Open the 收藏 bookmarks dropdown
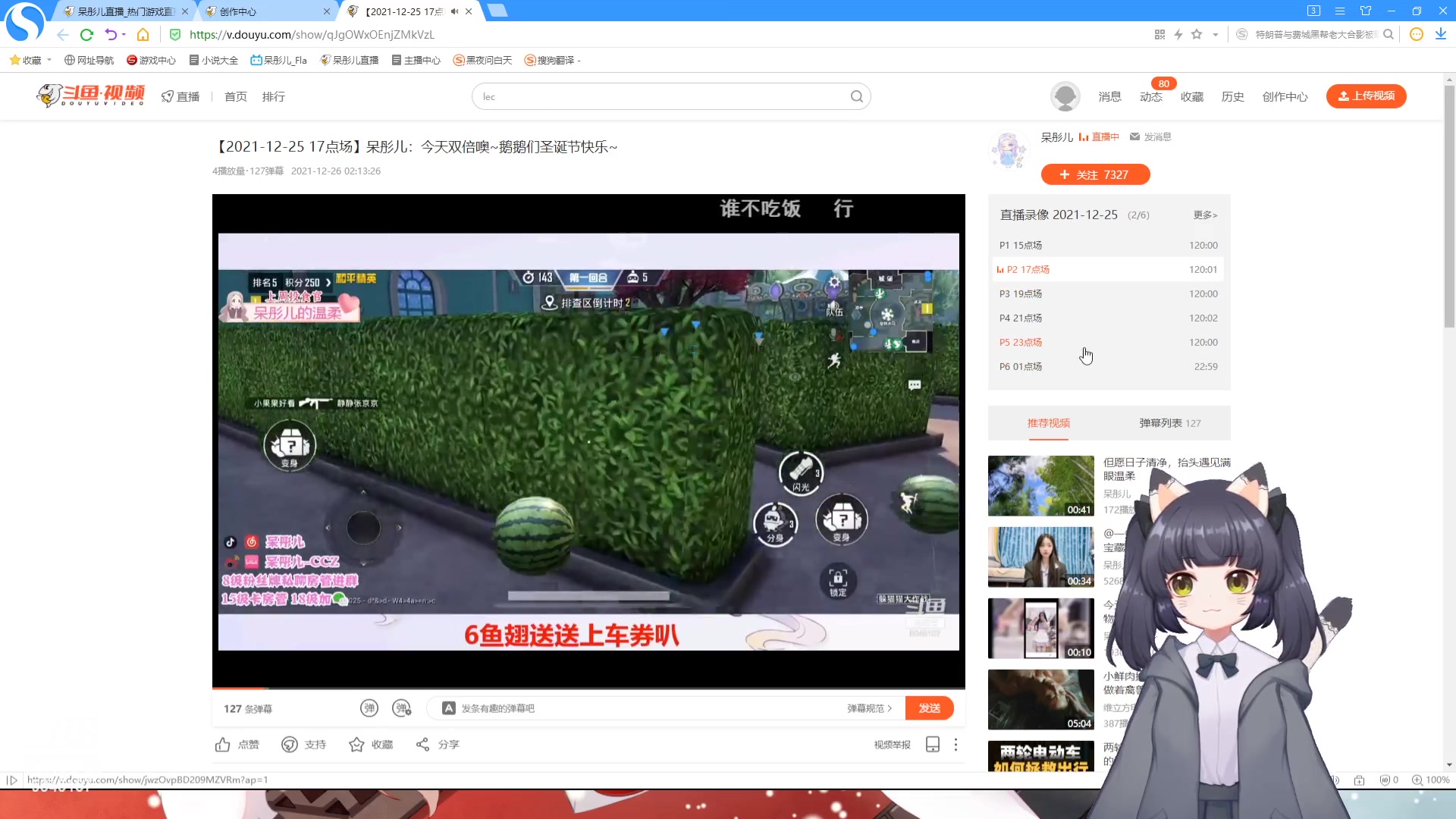Screen dimensions: 1456x819 30,60
